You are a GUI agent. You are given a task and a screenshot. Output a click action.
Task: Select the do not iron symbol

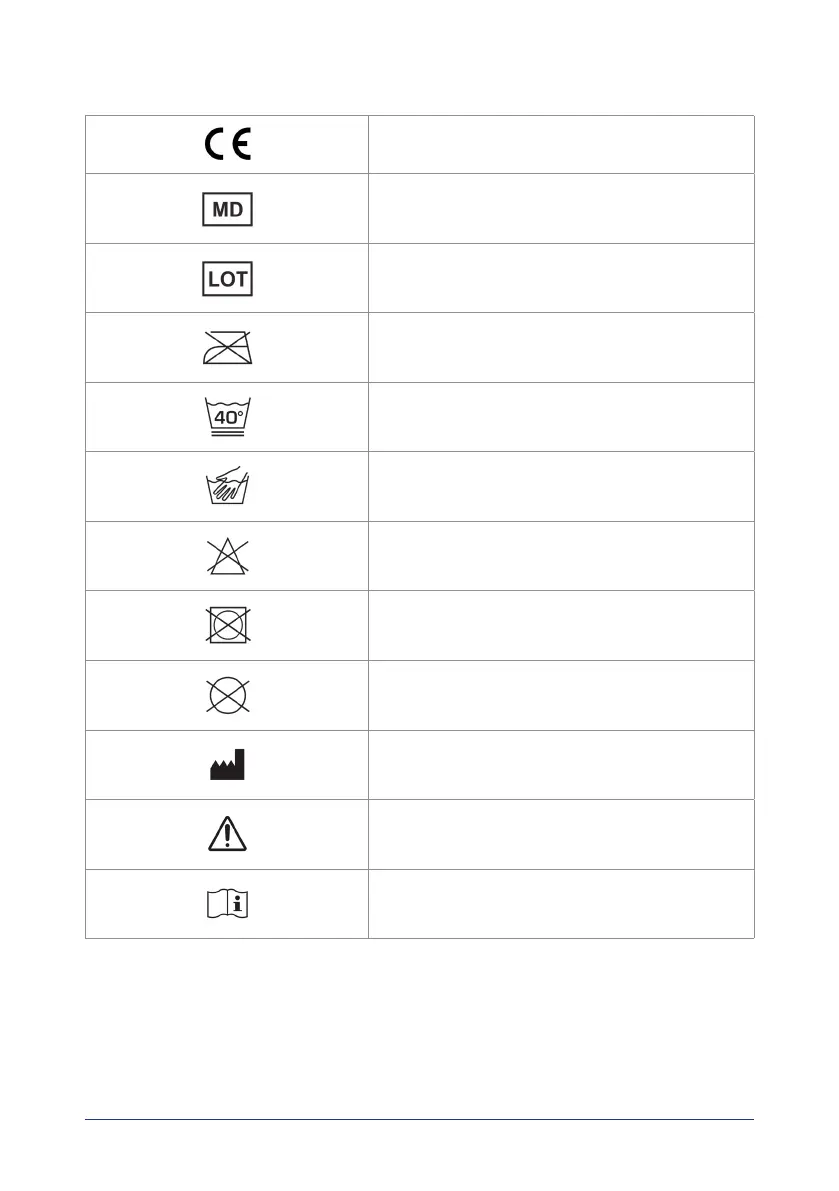227,348
